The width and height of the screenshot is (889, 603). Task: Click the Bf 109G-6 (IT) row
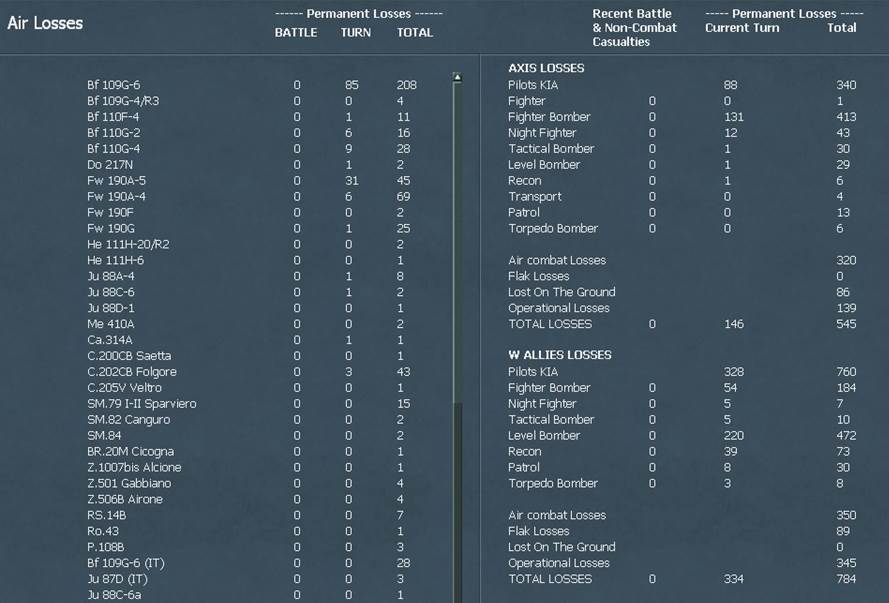click(x=252, y=563)
